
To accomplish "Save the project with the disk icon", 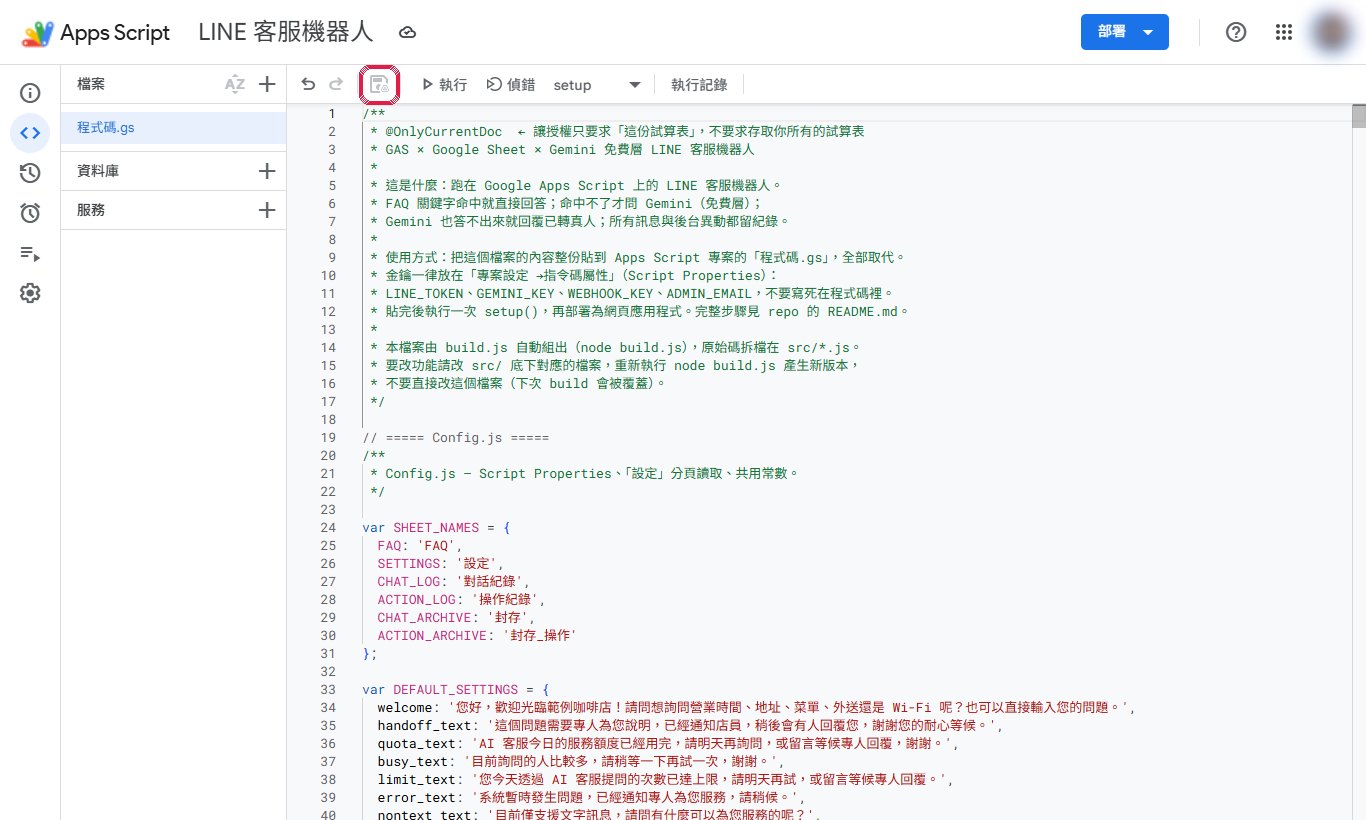I will coord(379,85).
